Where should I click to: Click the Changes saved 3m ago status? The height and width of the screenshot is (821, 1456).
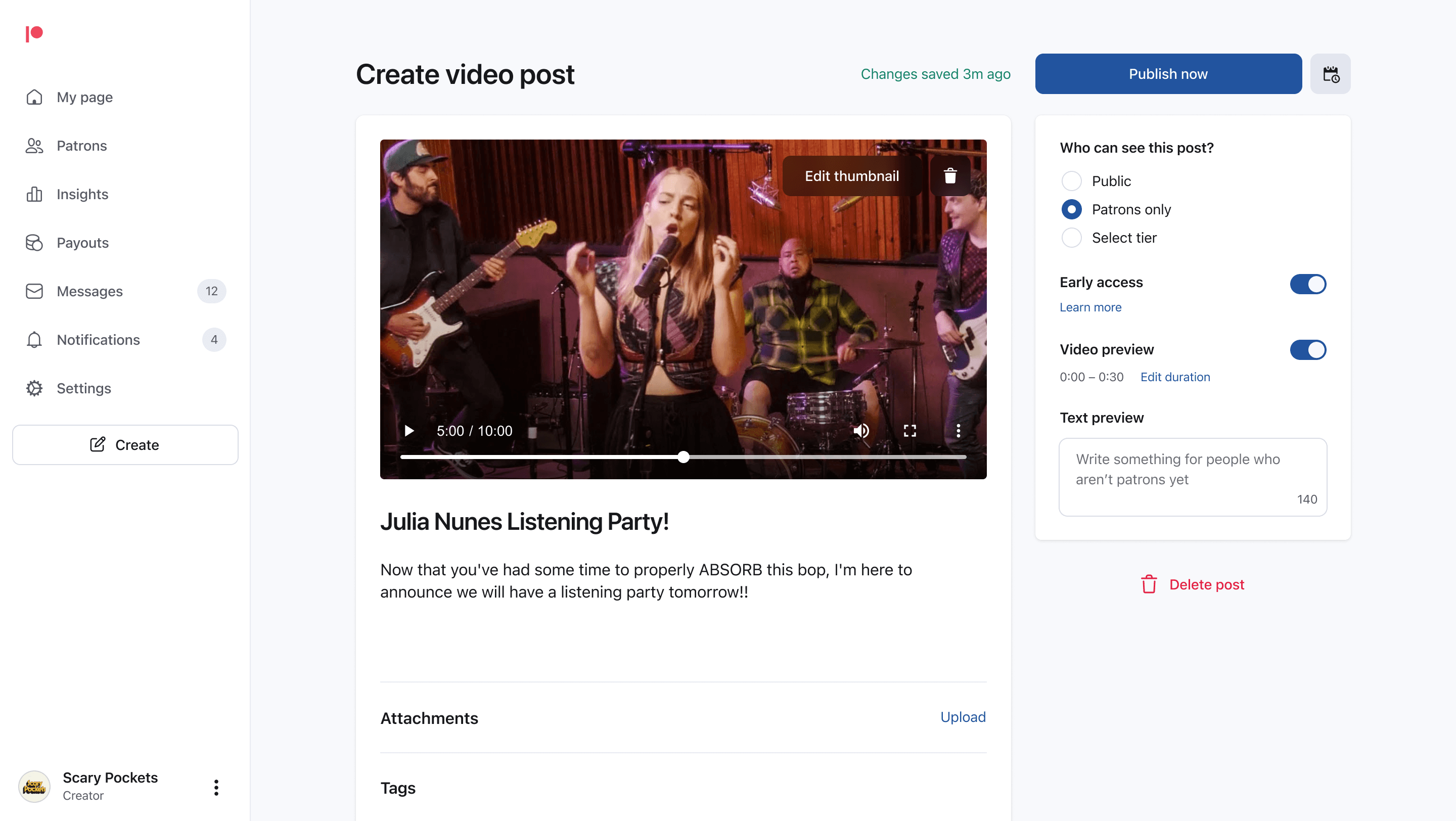click(935, 74)
